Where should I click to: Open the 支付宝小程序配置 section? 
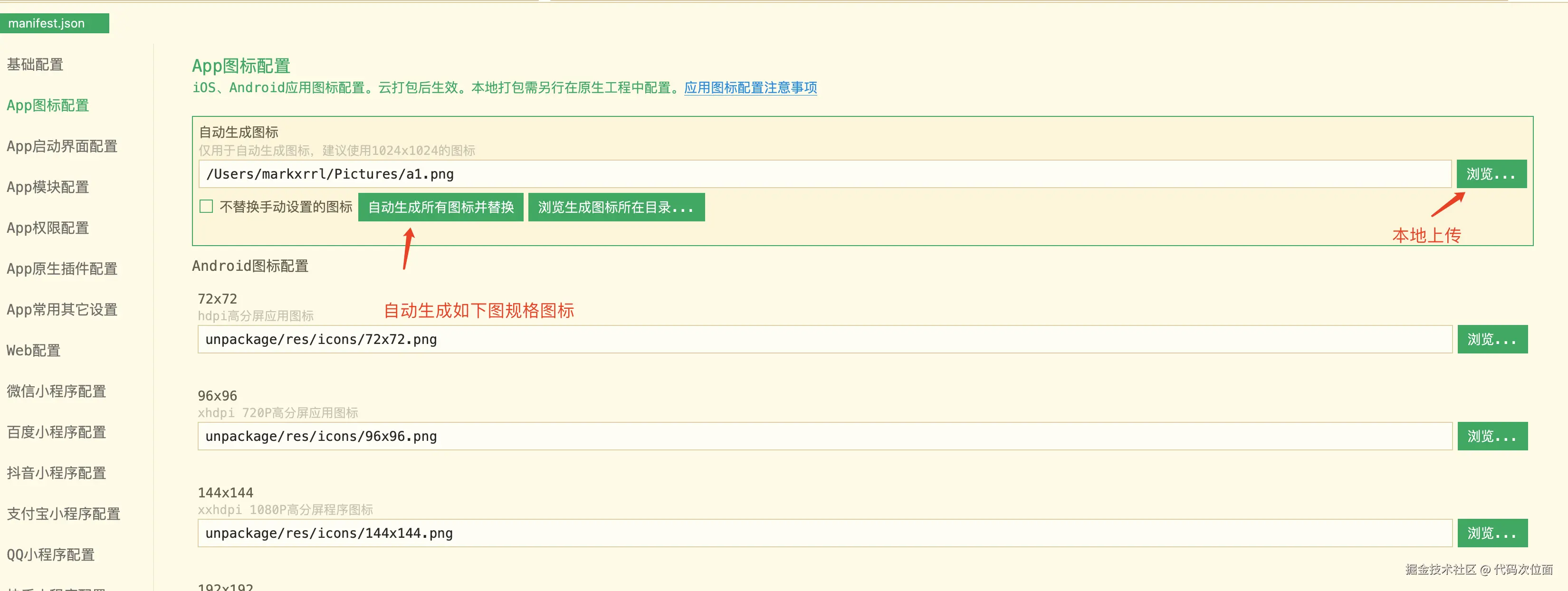(63, 514)
